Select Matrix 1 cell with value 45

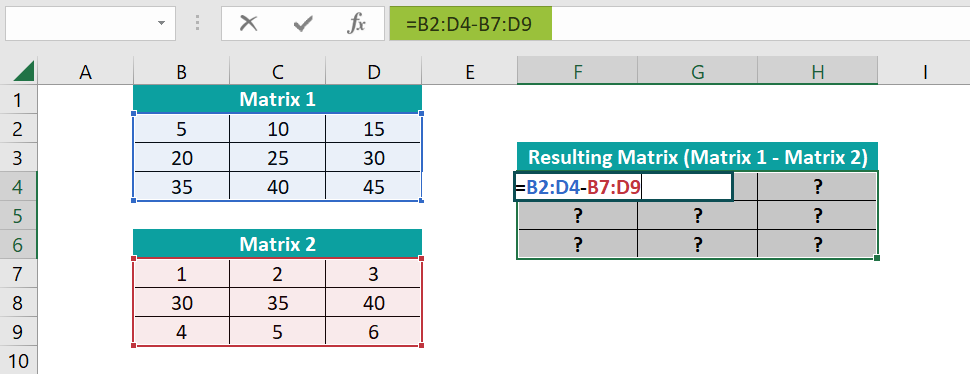pos(373,187)
